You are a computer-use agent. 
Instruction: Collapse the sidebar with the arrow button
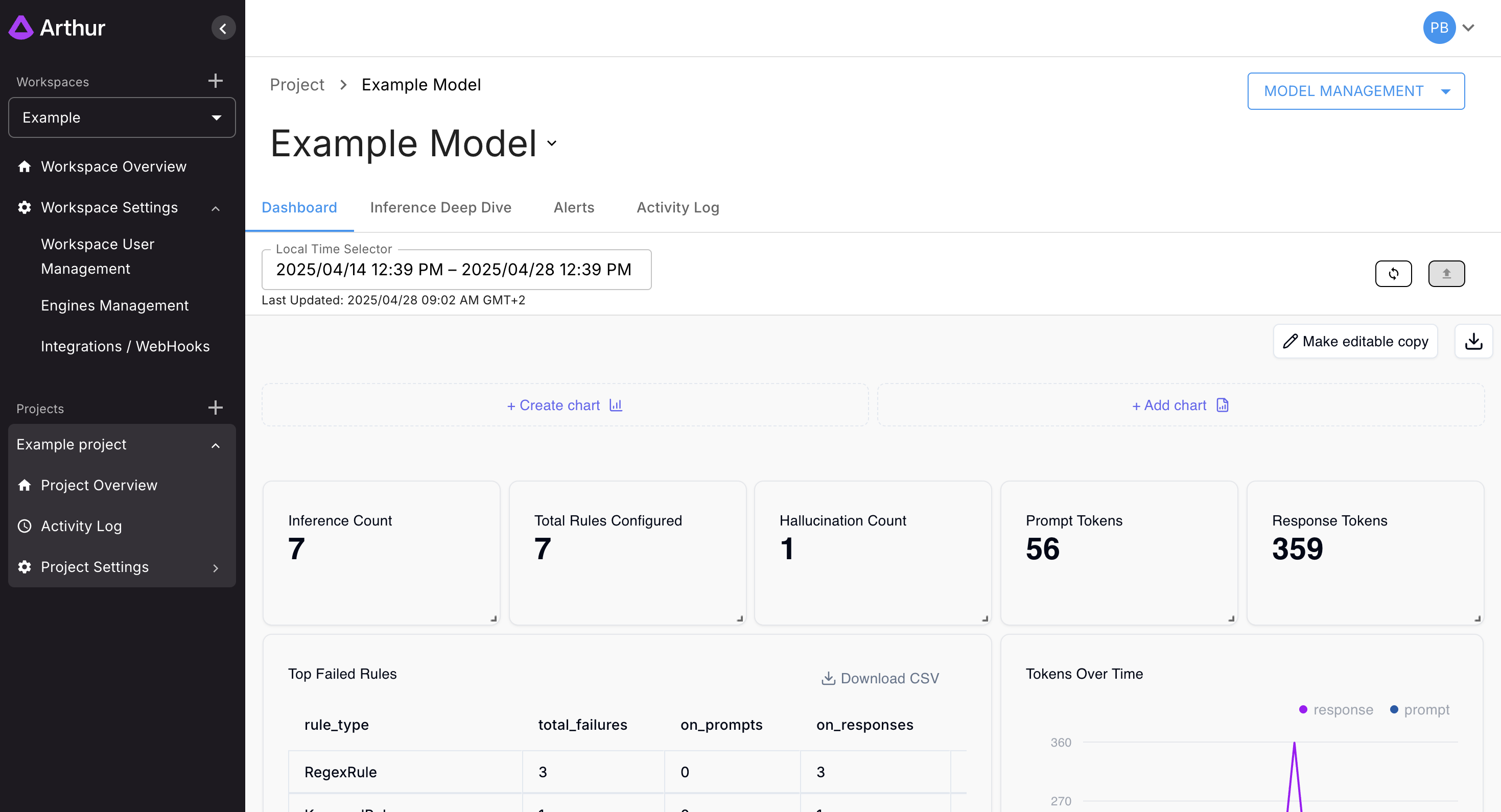223,28
